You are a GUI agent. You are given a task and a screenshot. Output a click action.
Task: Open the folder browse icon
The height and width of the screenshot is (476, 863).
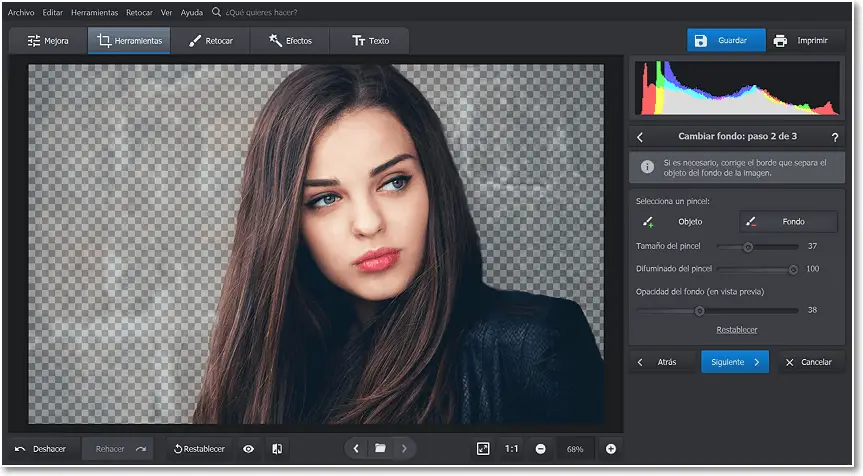[380, 448]
